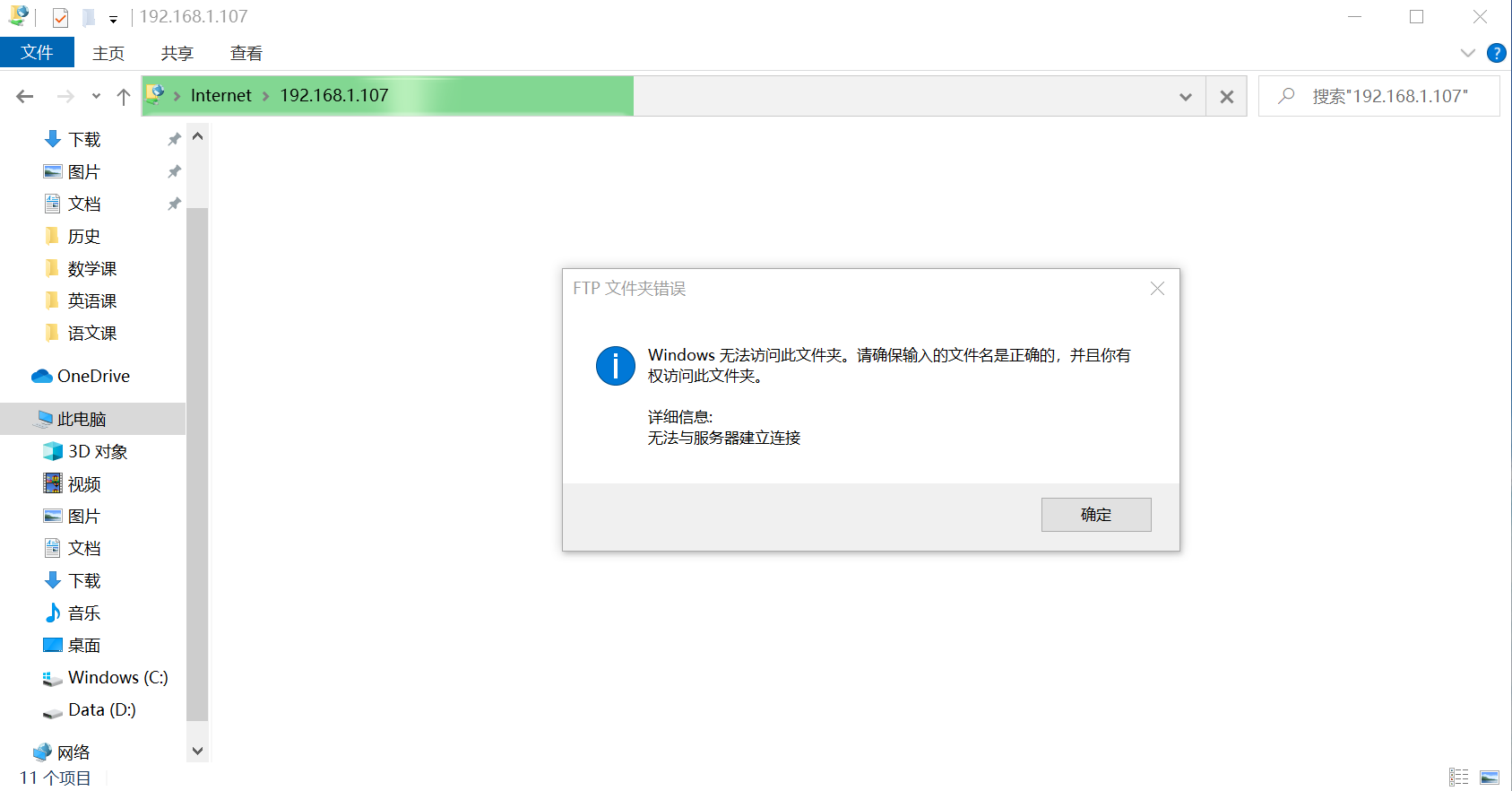Maximize the Explorer window
This screenshot has height=791, width=1512.
(1416, 16)
